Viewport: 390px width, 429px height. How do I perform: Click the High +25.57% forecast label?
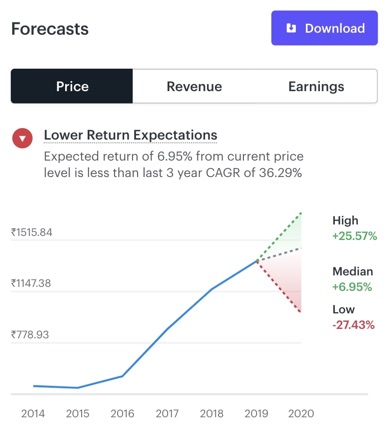tap(354, 228)
